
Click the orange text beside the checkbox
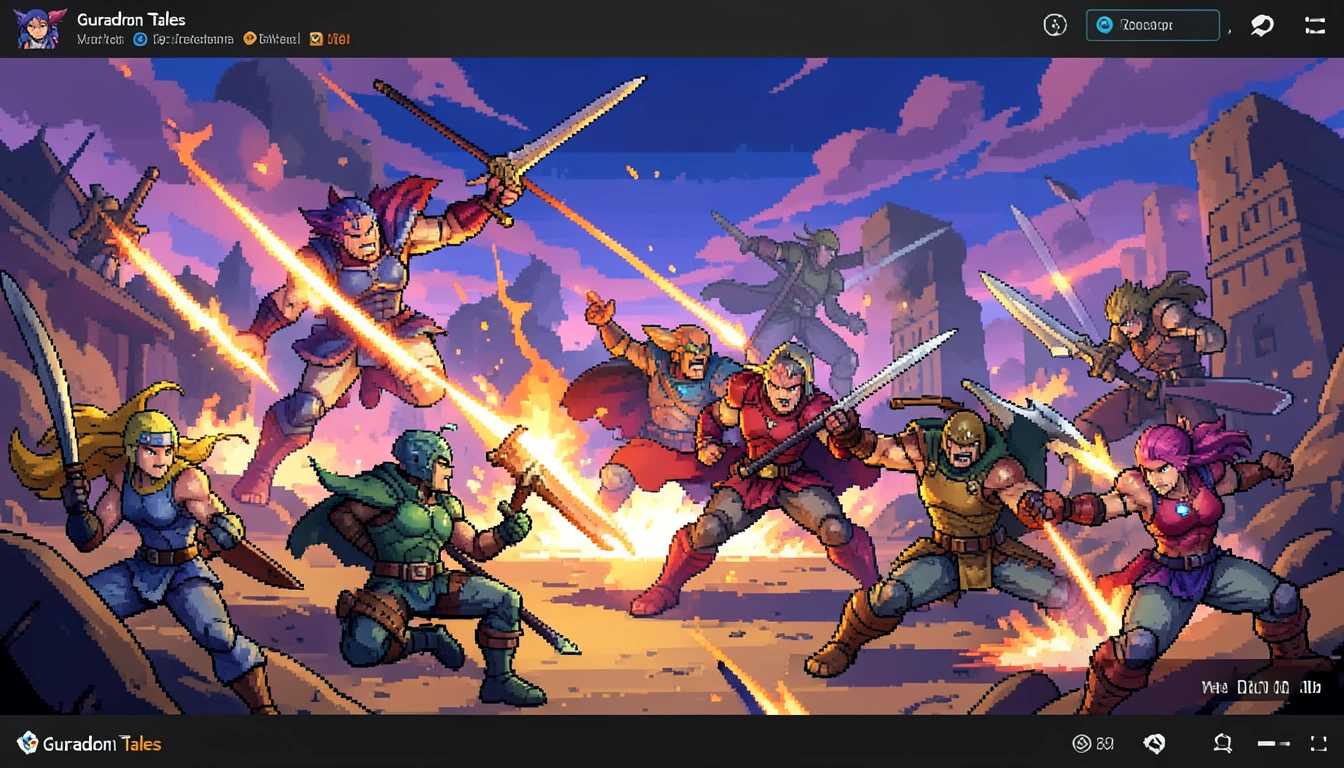point(339,40)
